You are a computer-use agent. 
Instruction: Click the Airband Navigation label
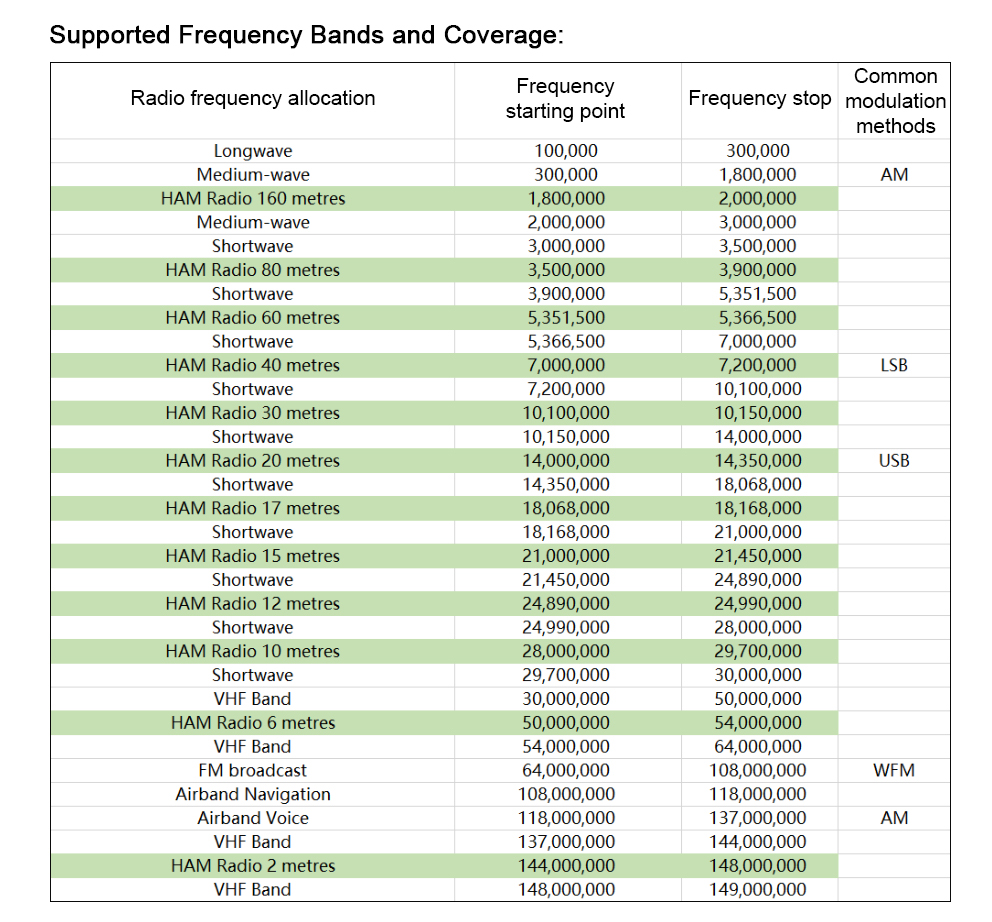[253, 795]
